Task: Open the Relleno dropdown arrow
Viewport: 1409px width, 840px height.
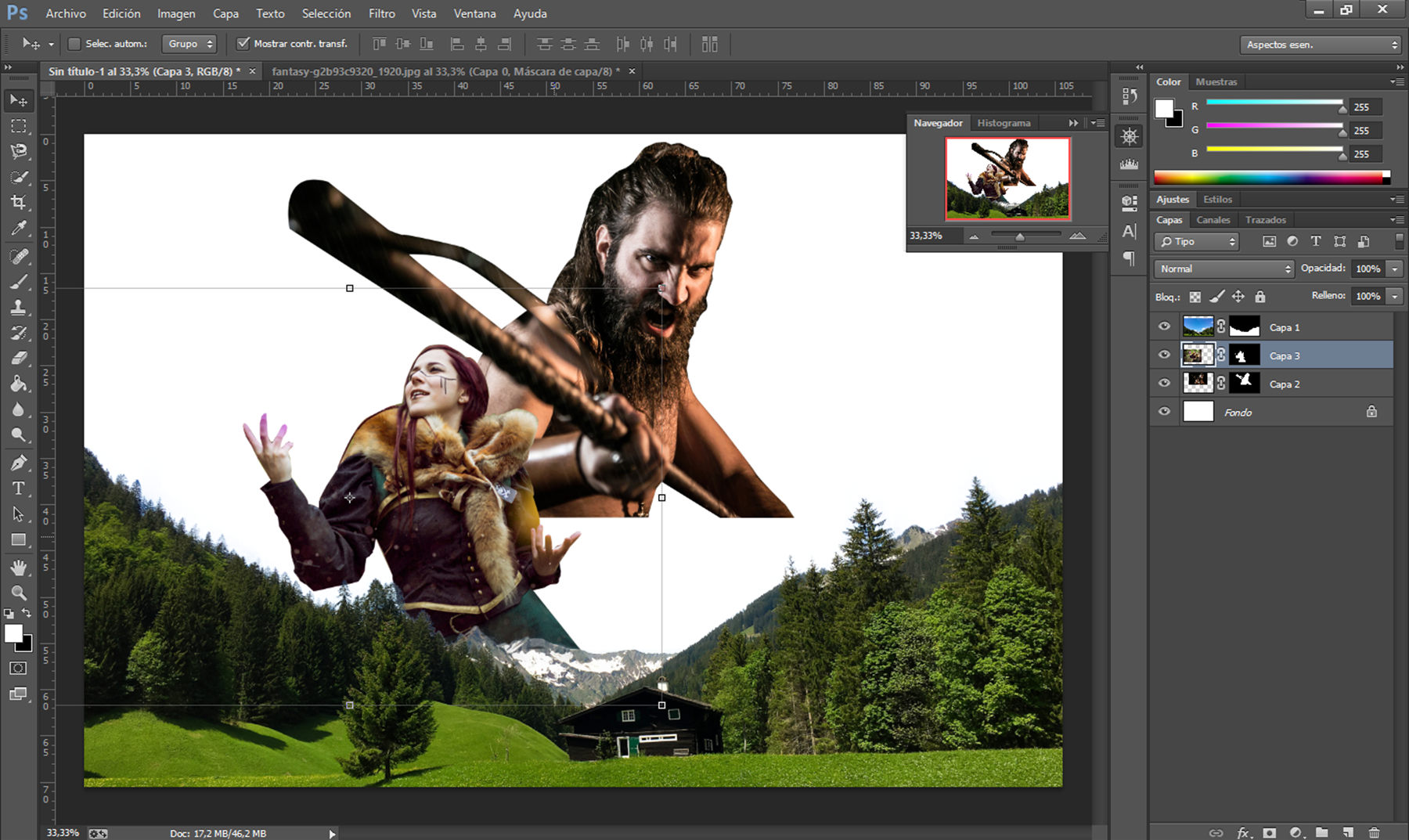Action: (1394, 296)
